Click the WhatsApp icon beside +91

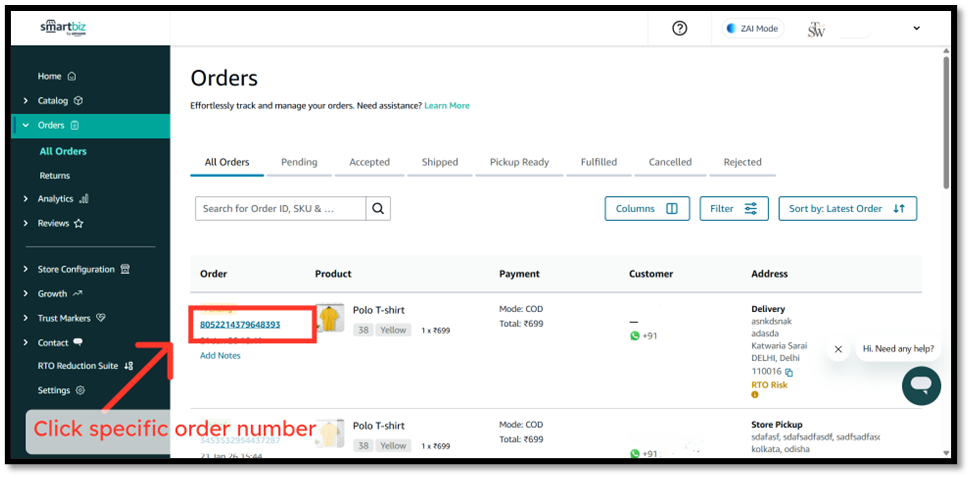coord(634,336)
